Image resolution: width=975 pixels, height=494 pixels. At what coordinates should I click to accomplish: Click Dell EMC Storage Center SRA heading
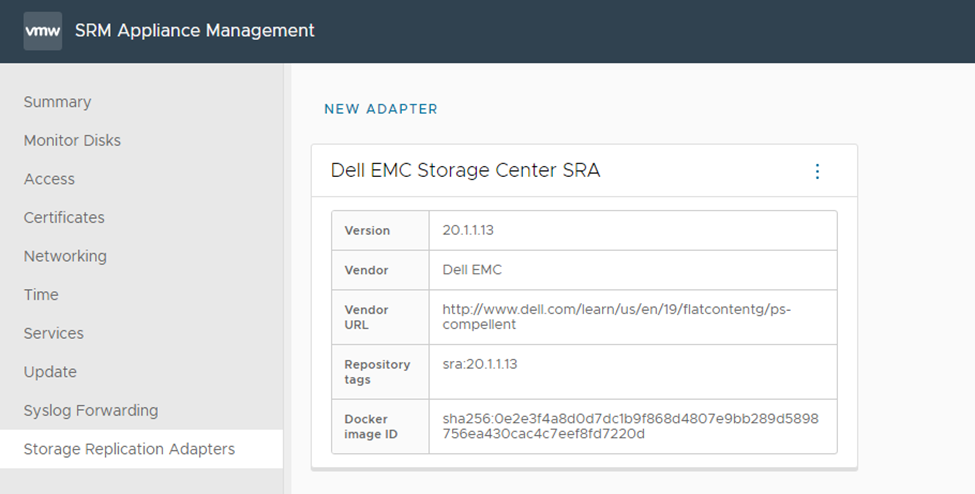(465, 171)
